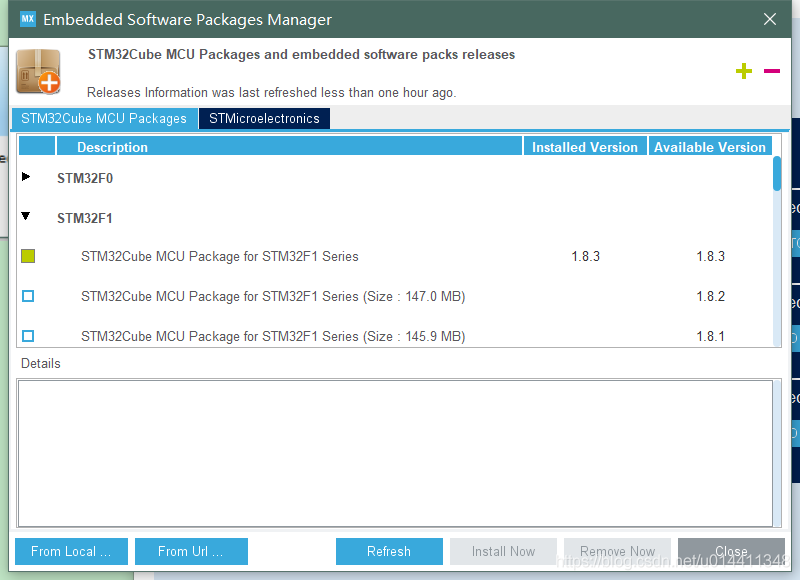Image resolution: width=800 pixels, height=580 pixels.
Task: Click the Remove Now button
Action: pyautogui.click(x=617, y=551)
